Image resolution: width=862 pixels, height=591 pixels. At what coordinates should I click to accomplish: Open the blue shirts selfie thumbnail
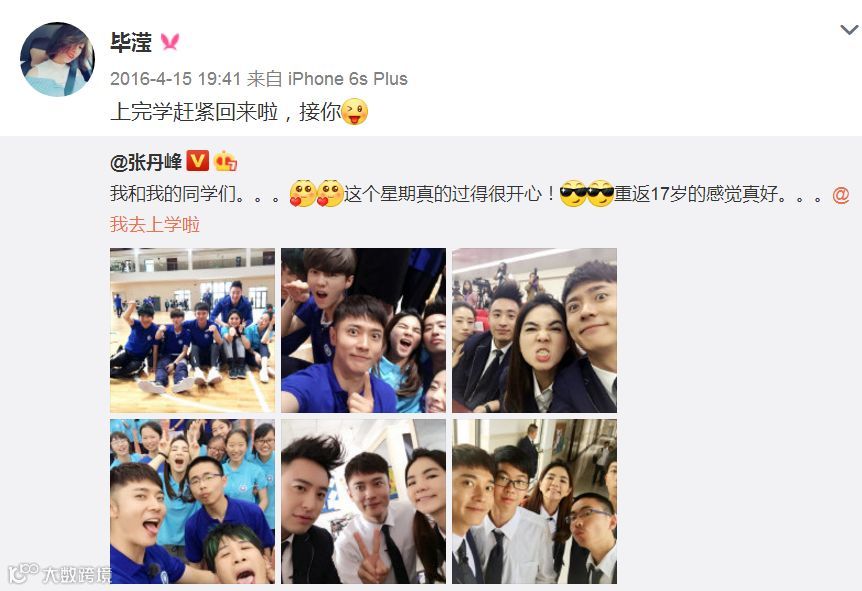coord(363,330)
